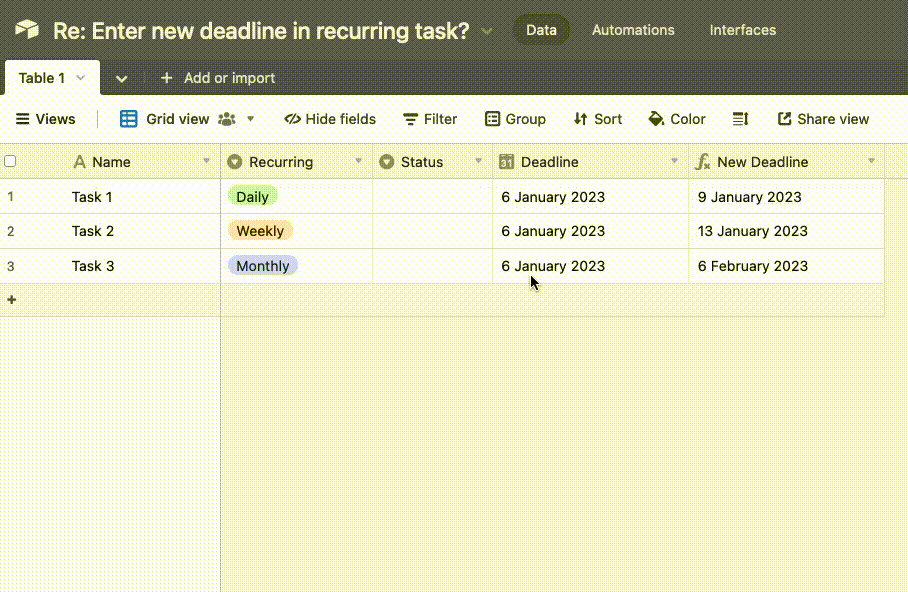
Task: Select the empty Status cell for Task 3
Action: pyautogui.click(x=433, y=266)
